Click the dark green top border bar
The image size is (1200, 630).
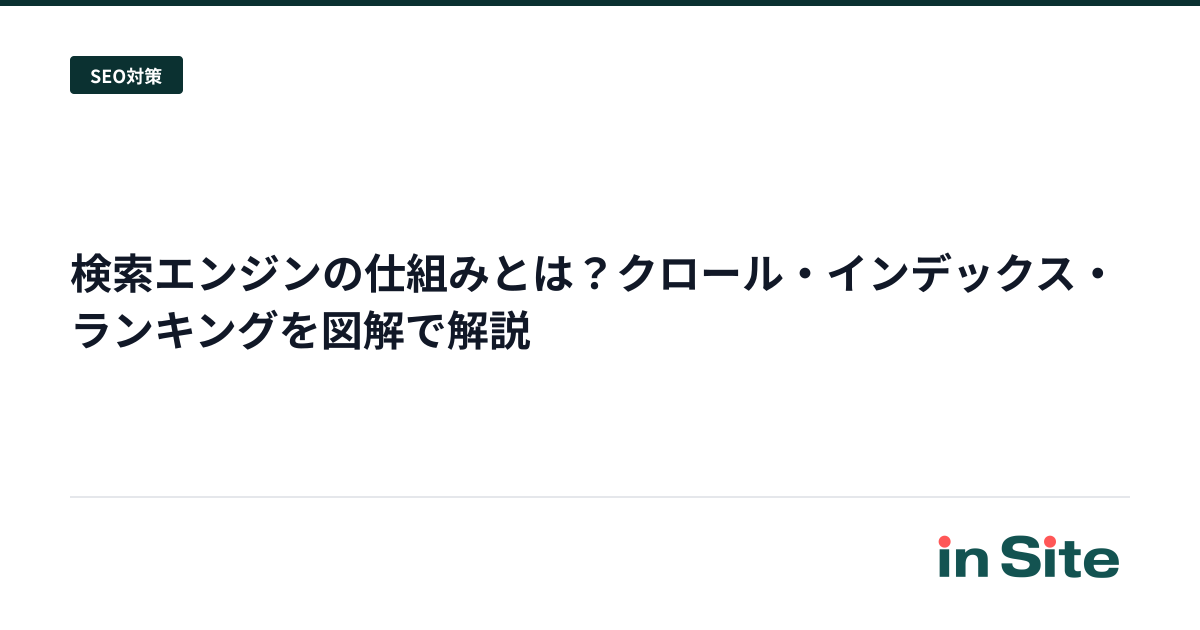click(x=600, y=3)
